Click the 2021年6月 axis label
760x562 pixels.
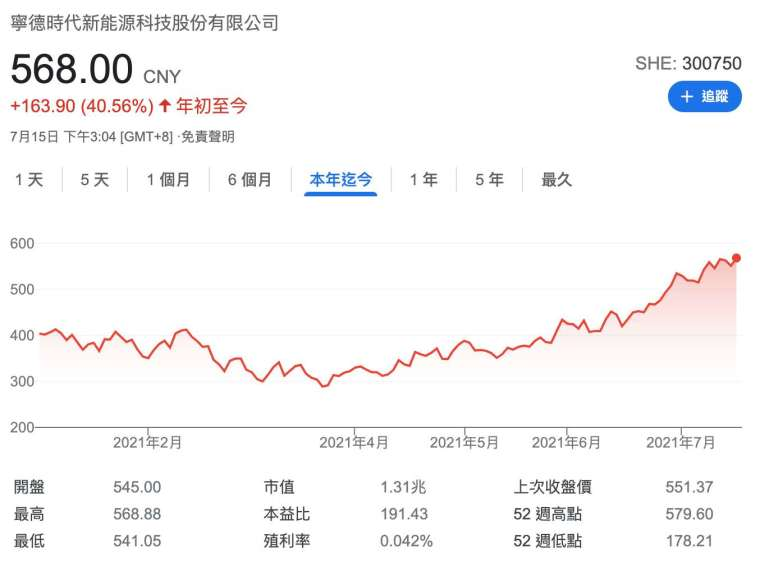[x=566, y=443]
